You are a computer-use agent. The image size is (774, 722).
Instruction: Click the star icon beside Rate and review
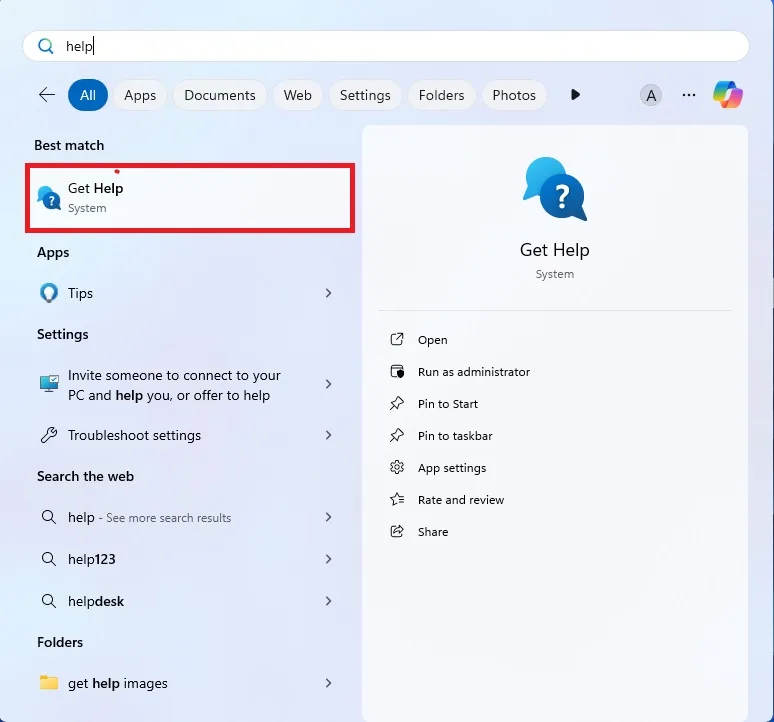click(397, 499)
